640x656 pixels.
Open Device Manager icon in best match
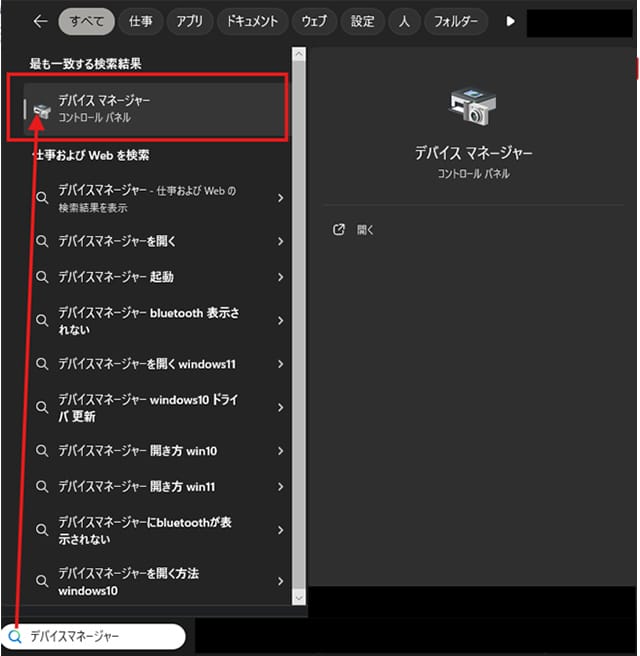click(x=41, y=111)
